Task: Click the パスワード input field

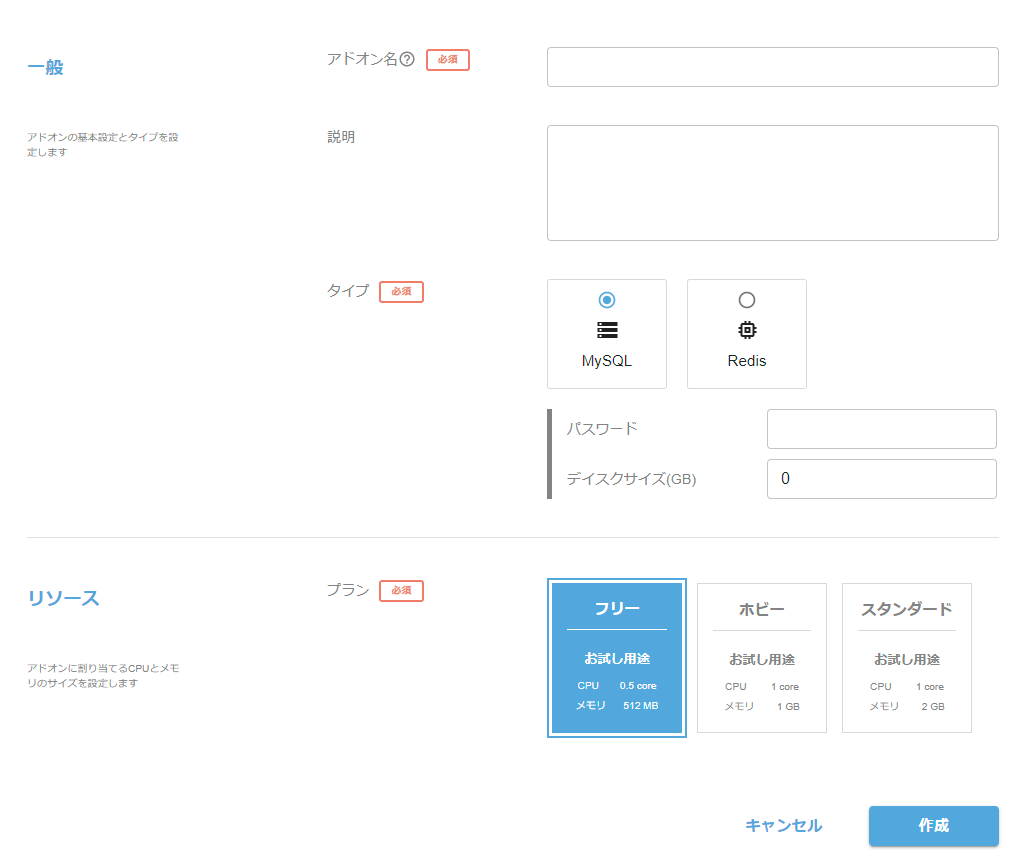Action: click(x=881, y=428)
